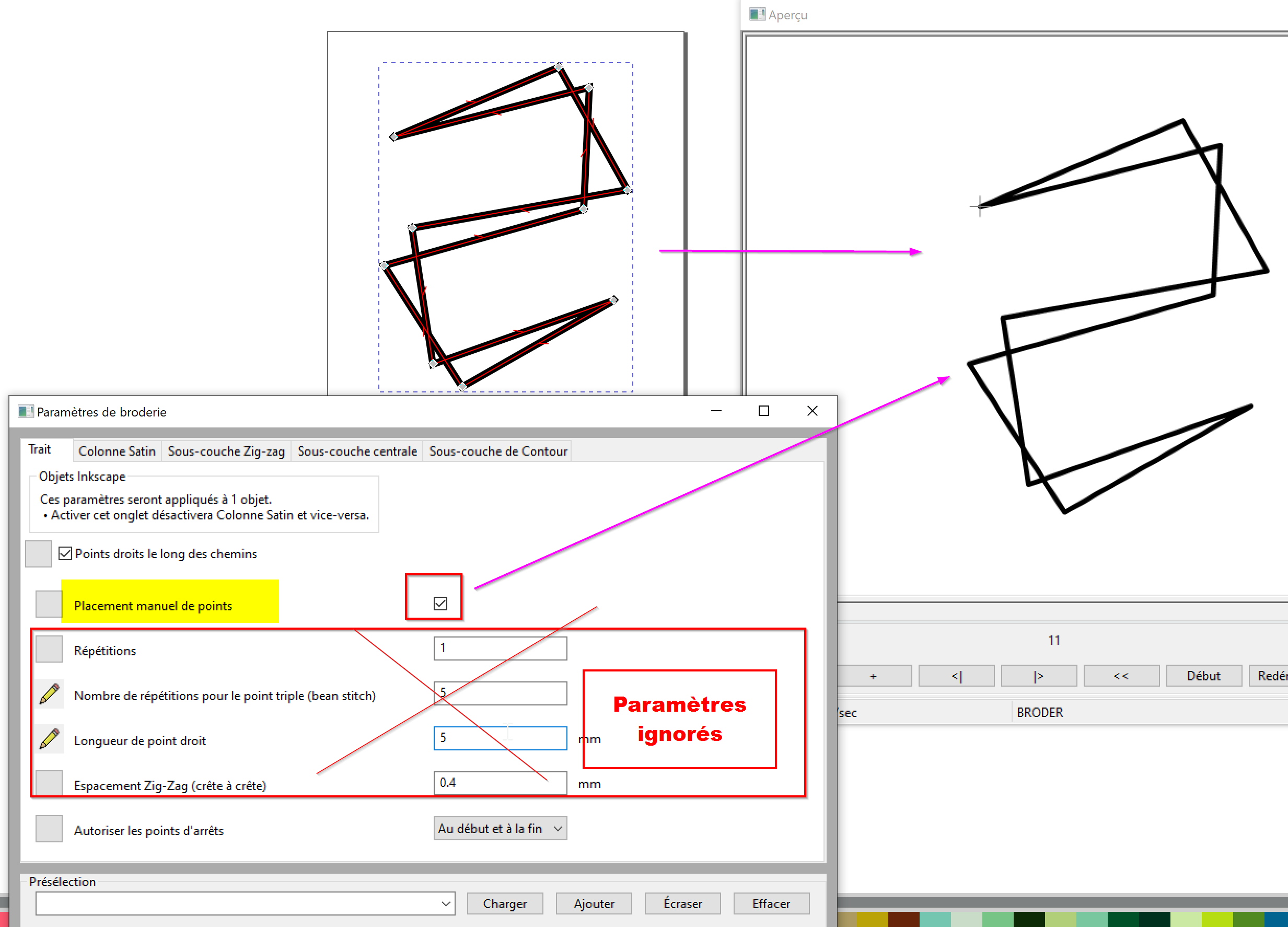Viewport: 1288px width, 927px height.
Task: Click the stitch count 11 in Aperçu
Action: (1054, 640)
